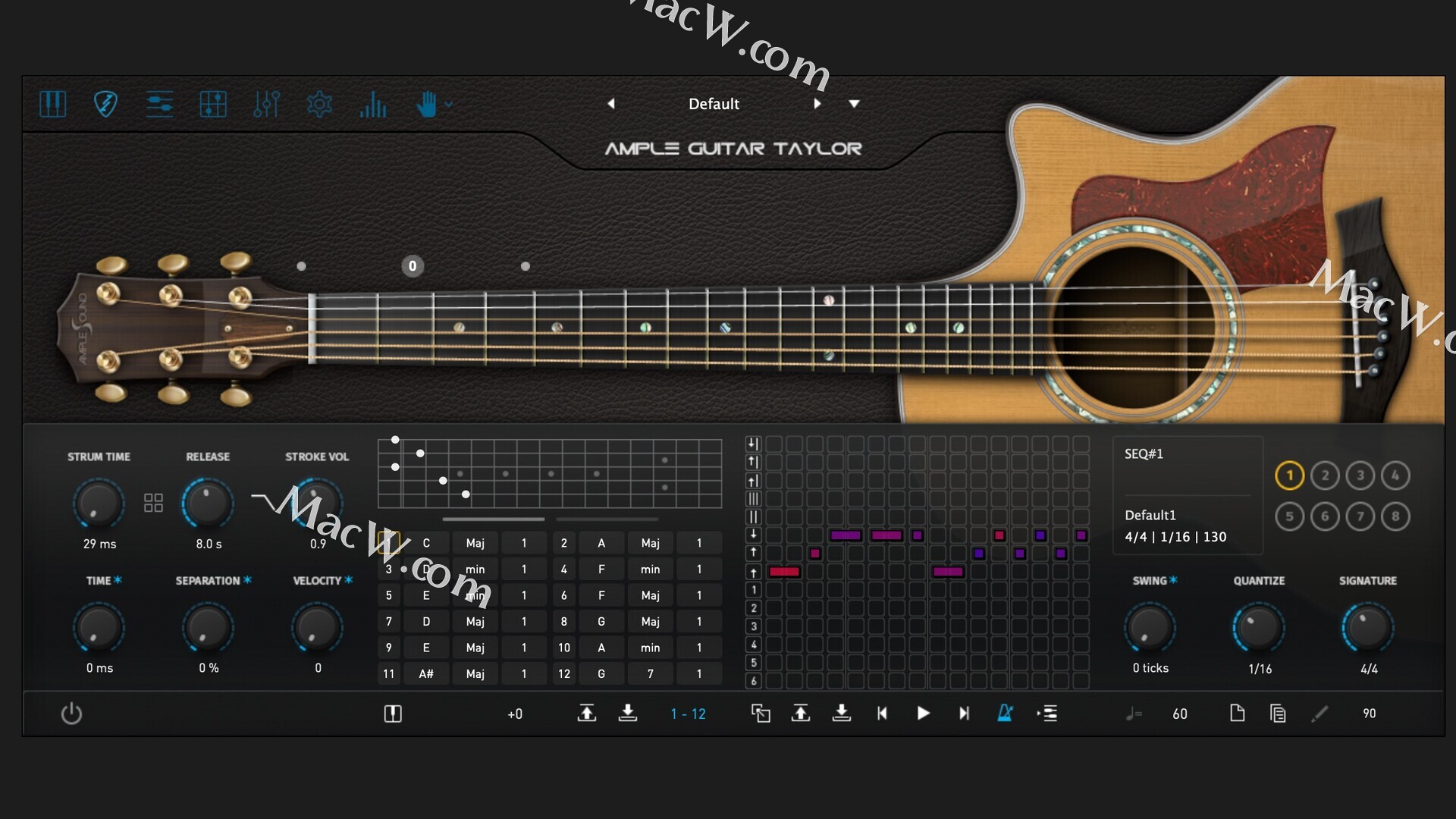Image resolution: width=1456 pixels, height=819 pixels.
Task: Select sequence slot 1
Action: coord(1289,475)
